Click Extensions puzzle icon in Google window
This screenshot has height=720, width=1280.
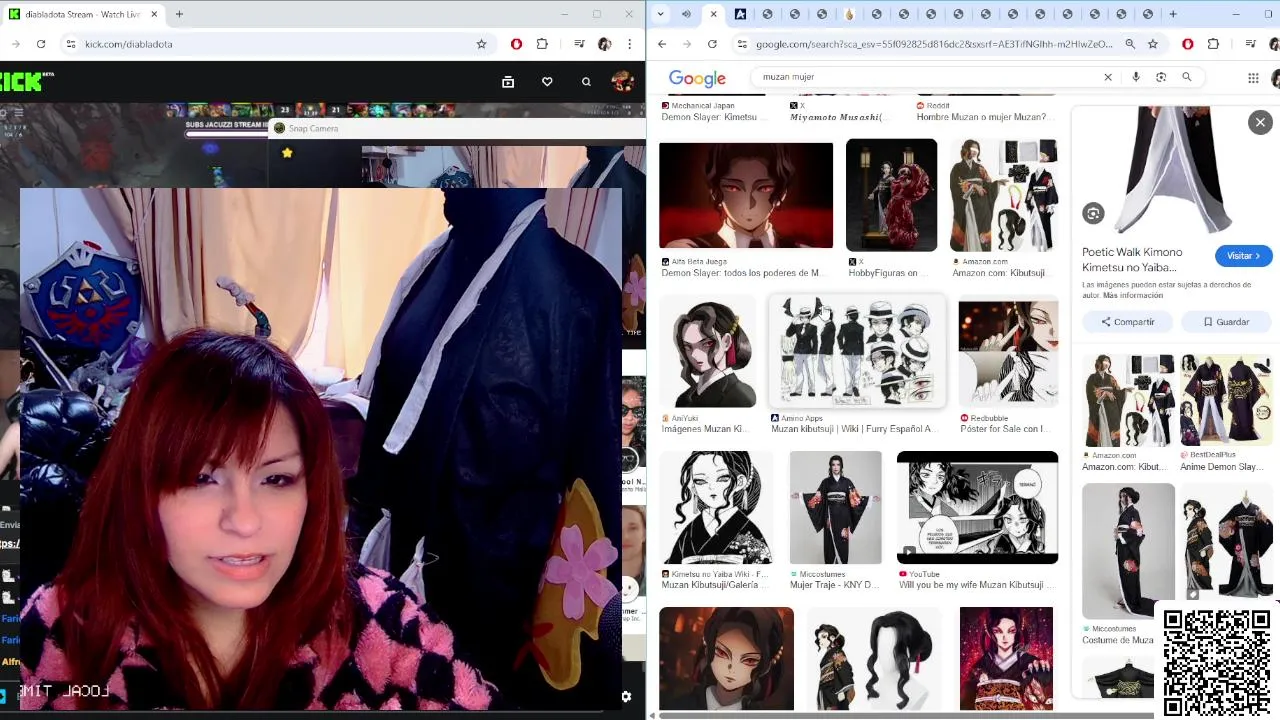click(x=1213, y=44)
